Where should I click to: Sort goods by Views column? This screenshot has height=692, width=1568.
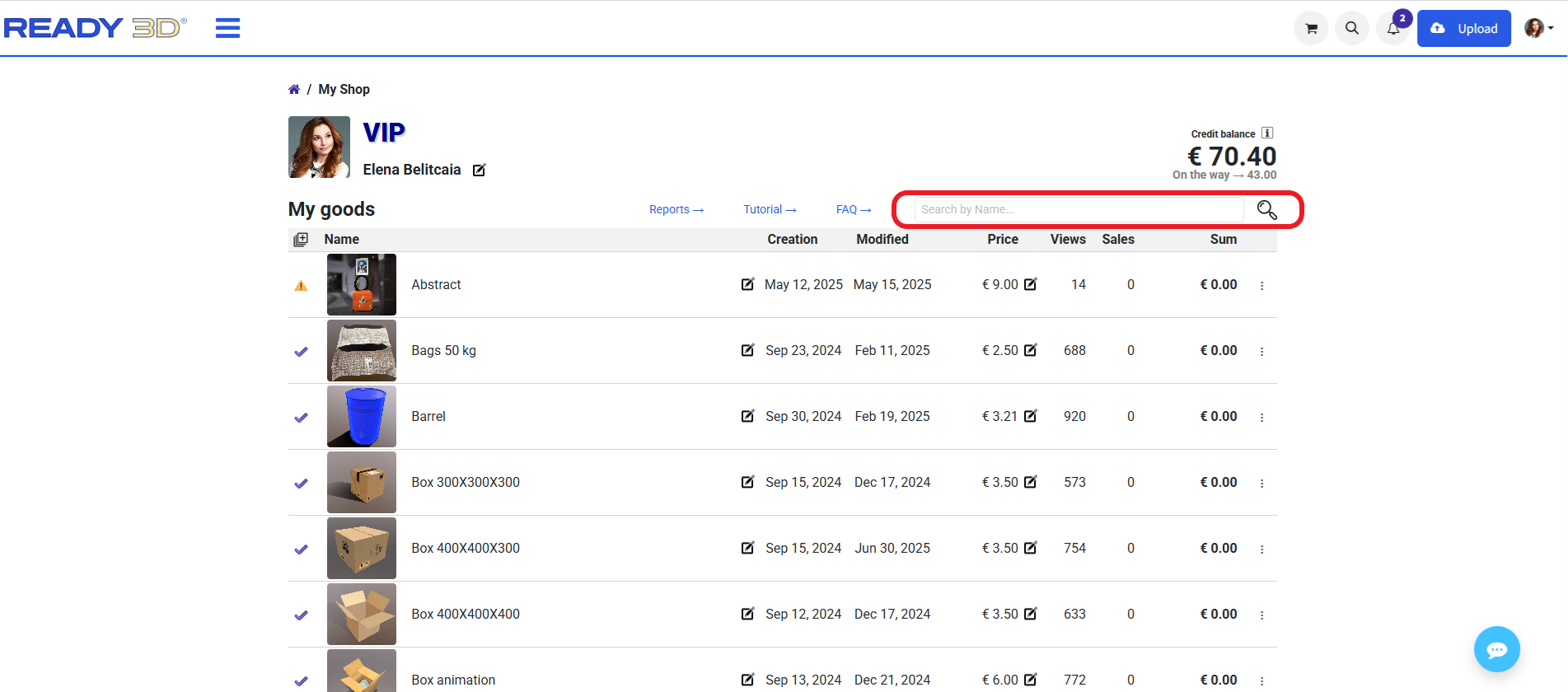(1068, 239)
